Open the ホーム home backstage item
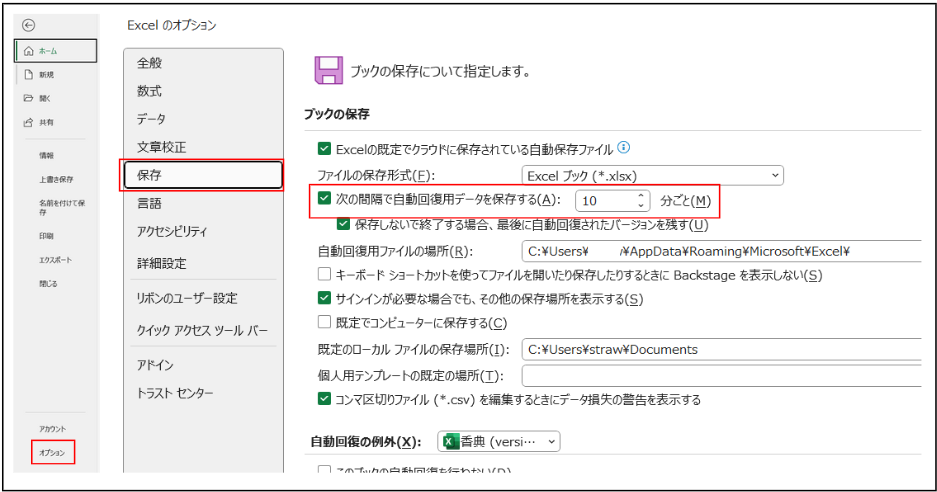 click(x=56, y=51)
